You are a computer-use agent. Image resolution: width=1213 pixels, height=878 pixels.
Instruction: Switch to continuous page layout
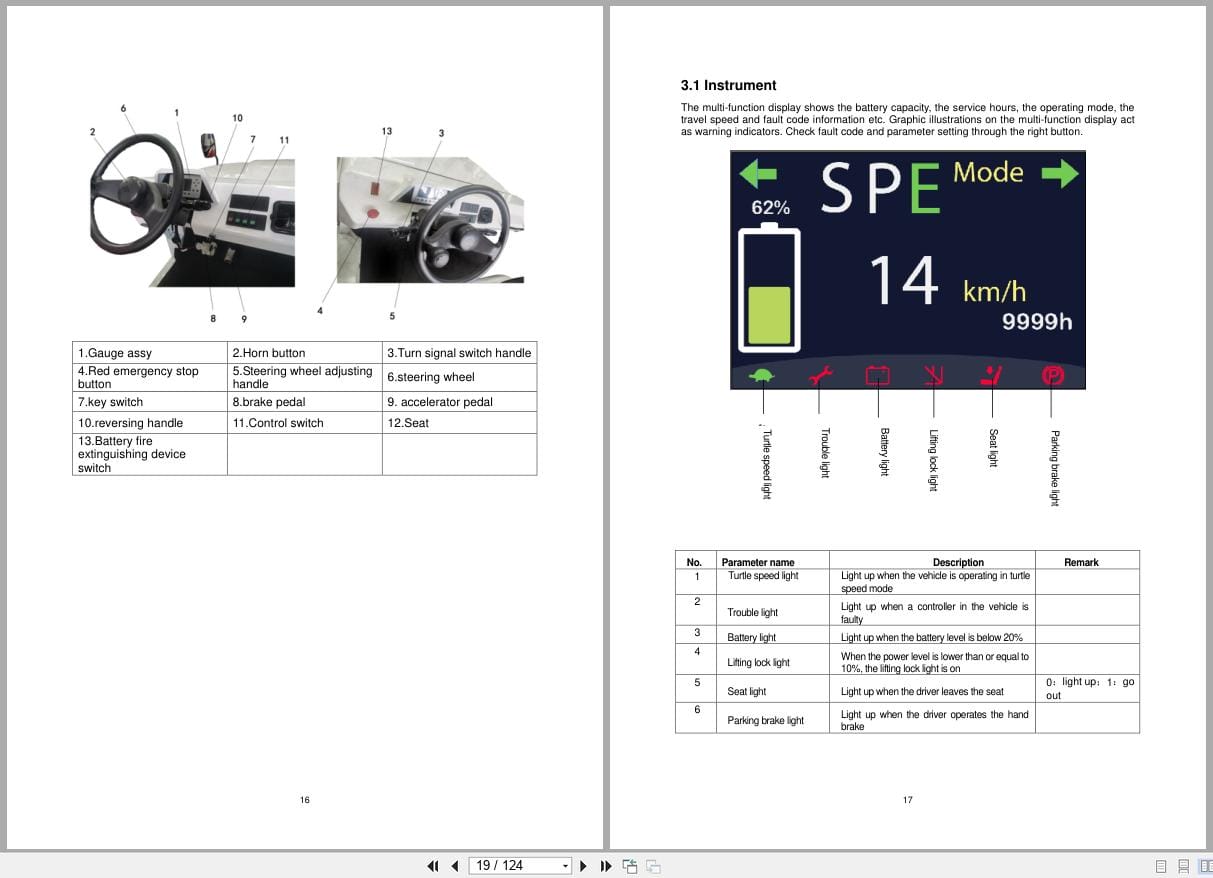point(1183,866)
